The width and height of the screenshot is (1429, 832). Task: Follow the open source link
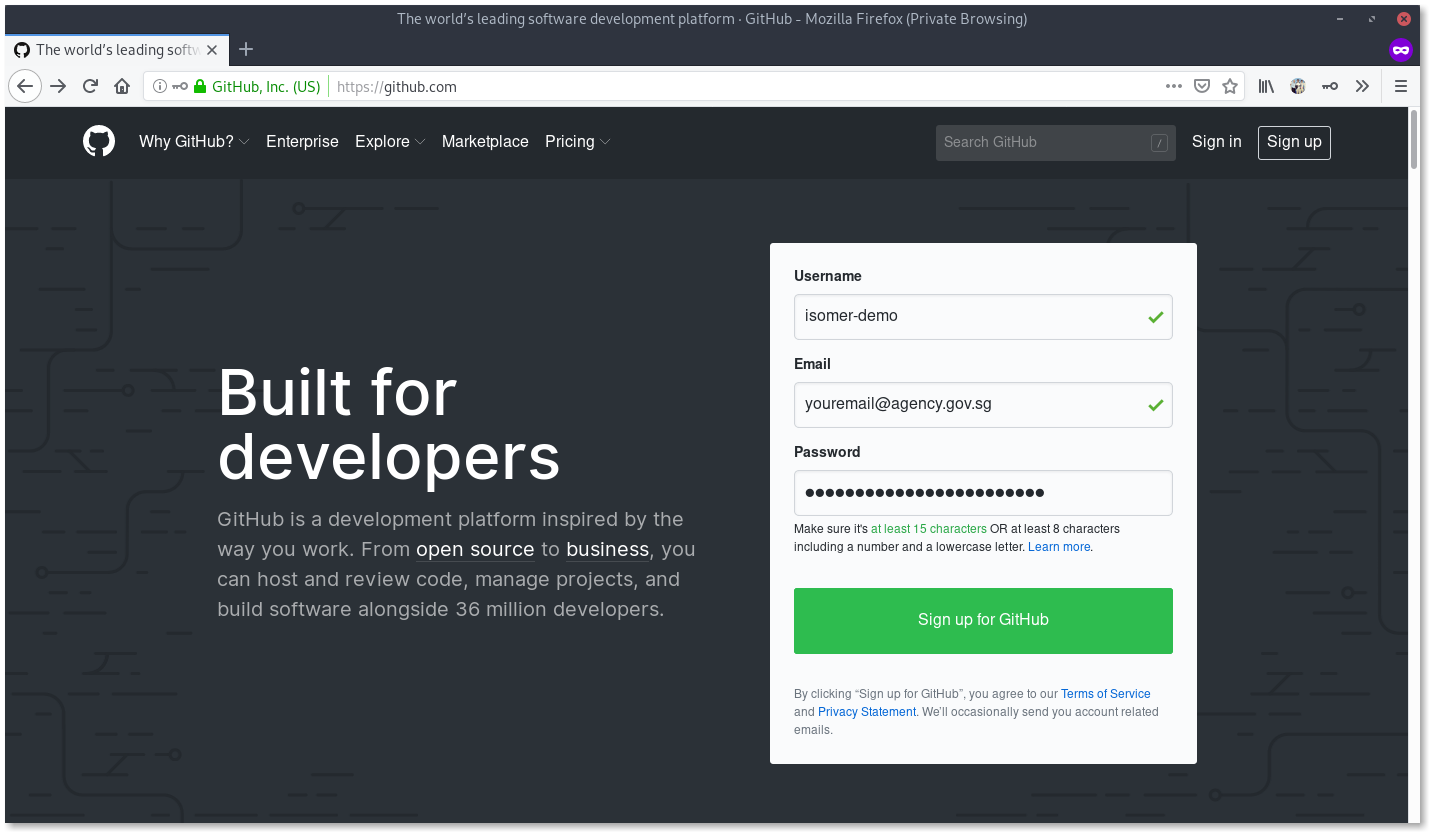(x=475, y=549)
